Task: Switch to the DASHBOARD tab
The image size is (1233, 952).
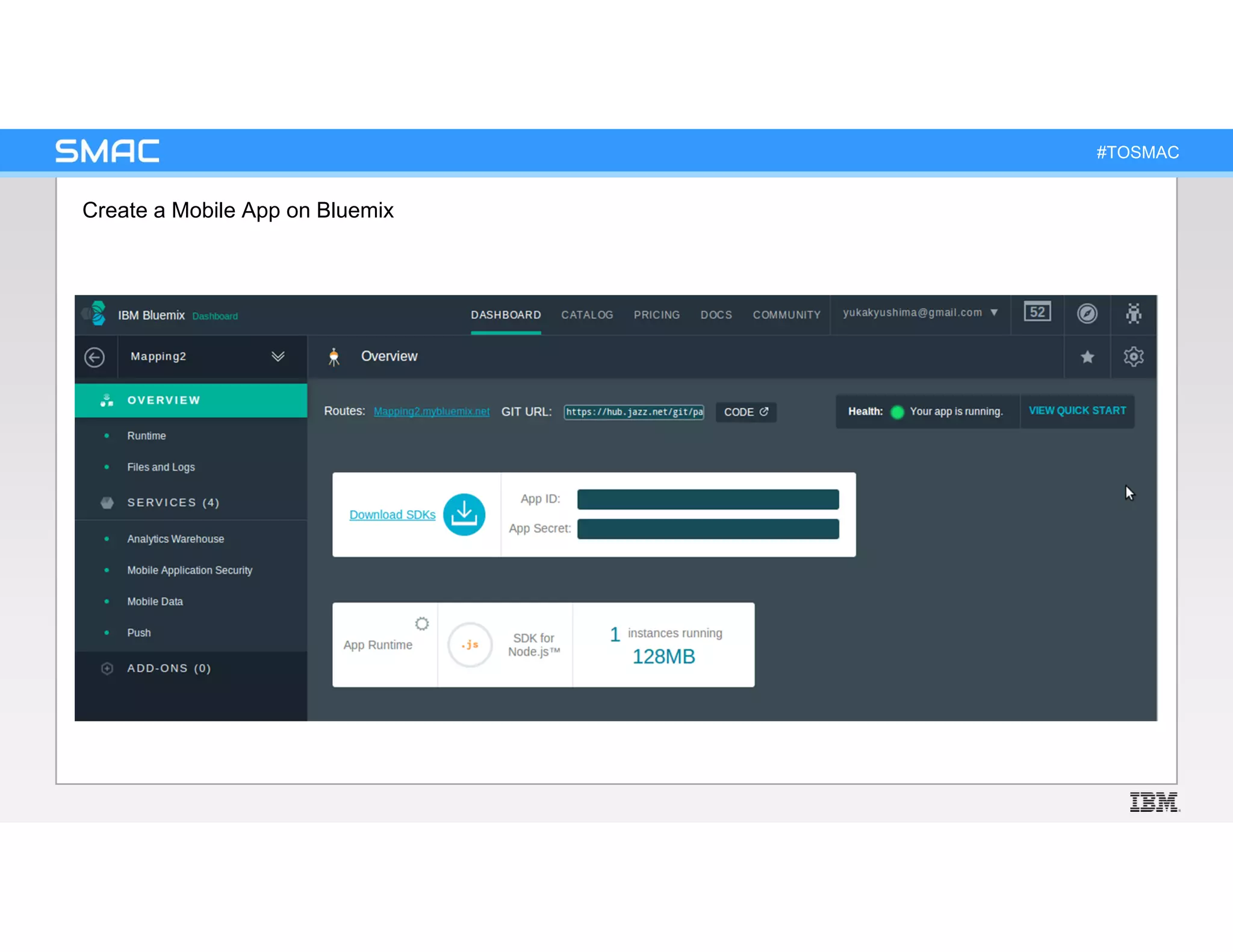Action: click(x=506, y=315)
